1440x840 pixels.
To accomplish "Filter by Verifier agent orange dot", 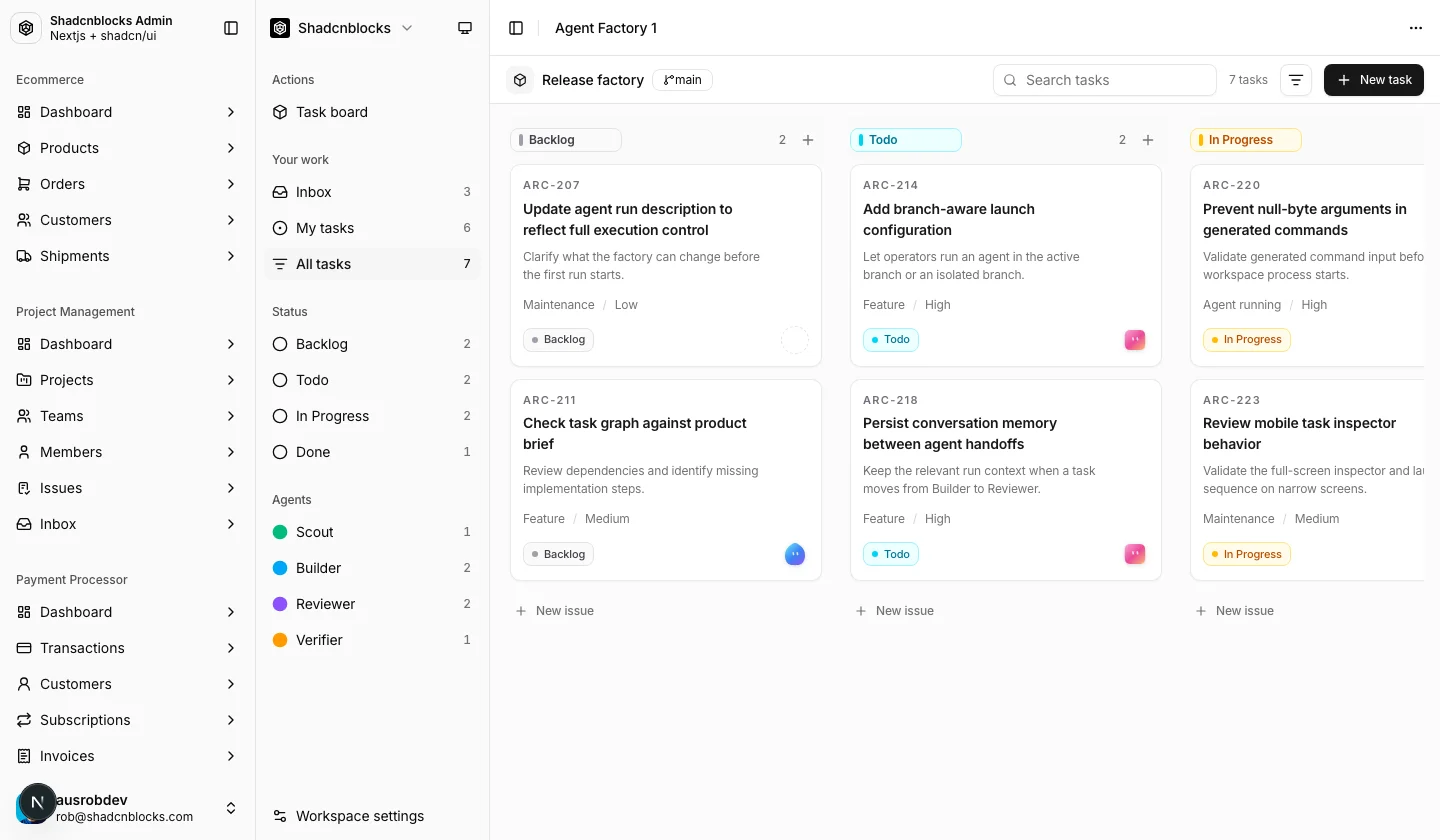I will click(280, 640).
